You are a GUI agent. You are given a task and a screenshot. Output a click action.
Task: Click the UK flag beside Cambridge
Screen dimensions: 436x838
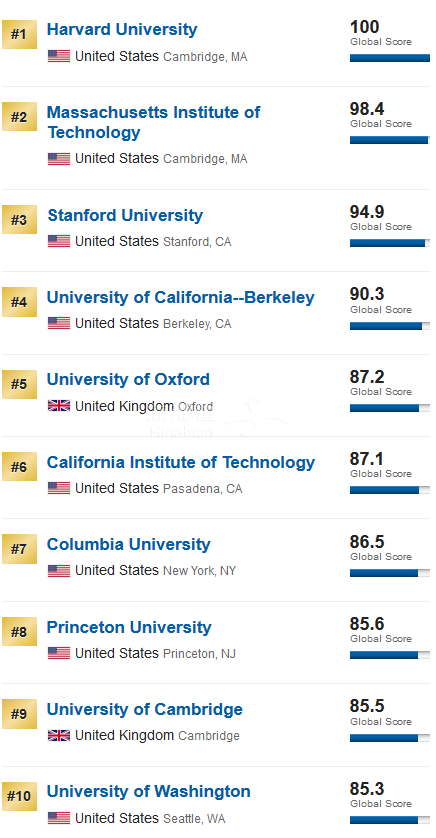coord(59,736)
